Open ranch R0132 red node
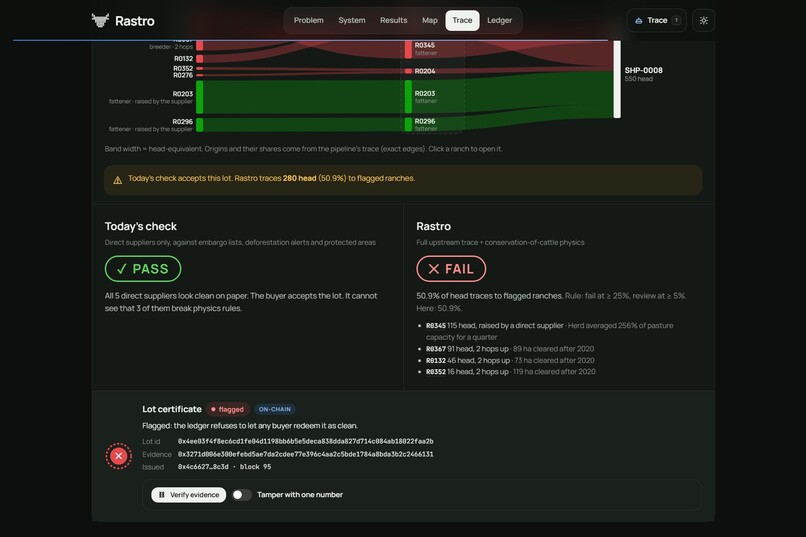The height and width of the screenshot is (537, 806). (x=199, y=59)
